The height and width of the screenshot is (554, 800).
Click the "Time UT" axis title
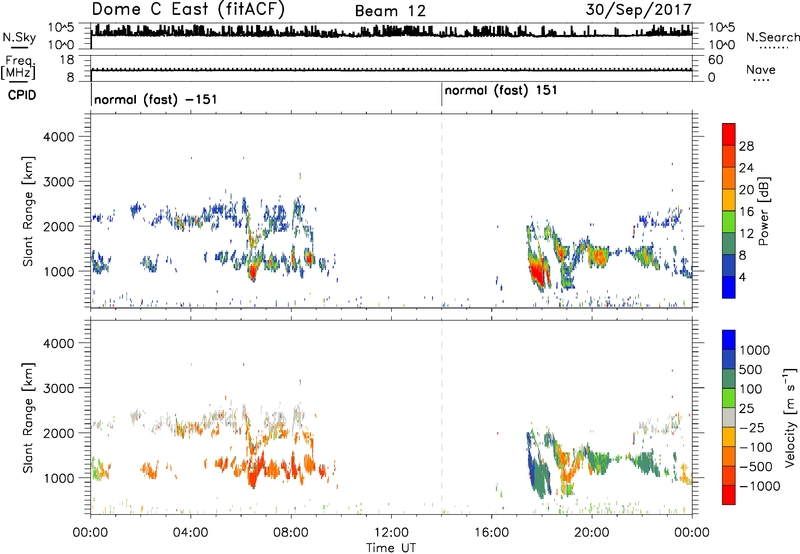(x=391, y=548)
